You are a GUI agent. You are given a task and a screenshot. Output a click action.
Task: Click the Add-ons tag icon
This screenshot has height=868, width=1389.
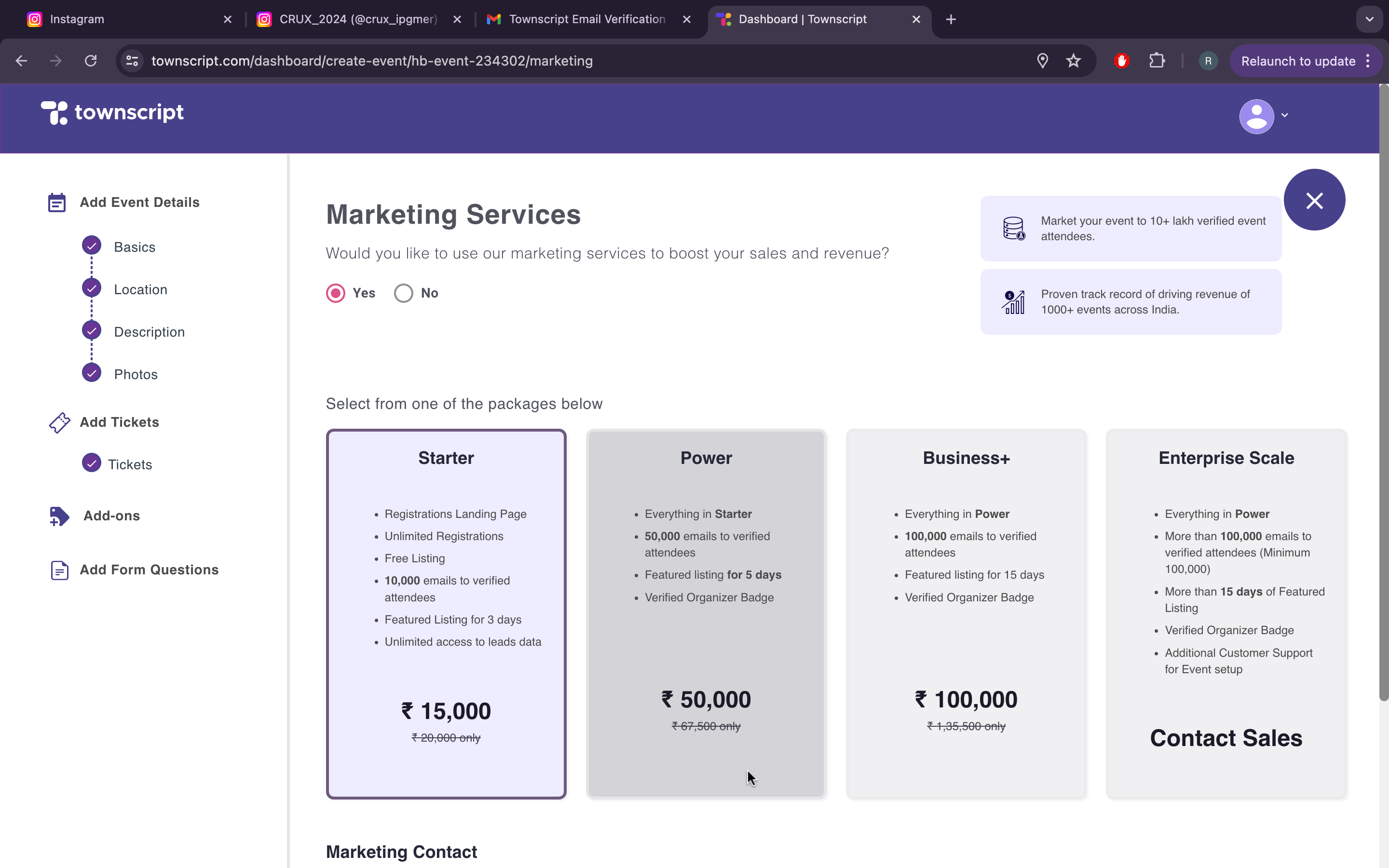(59, 516)
